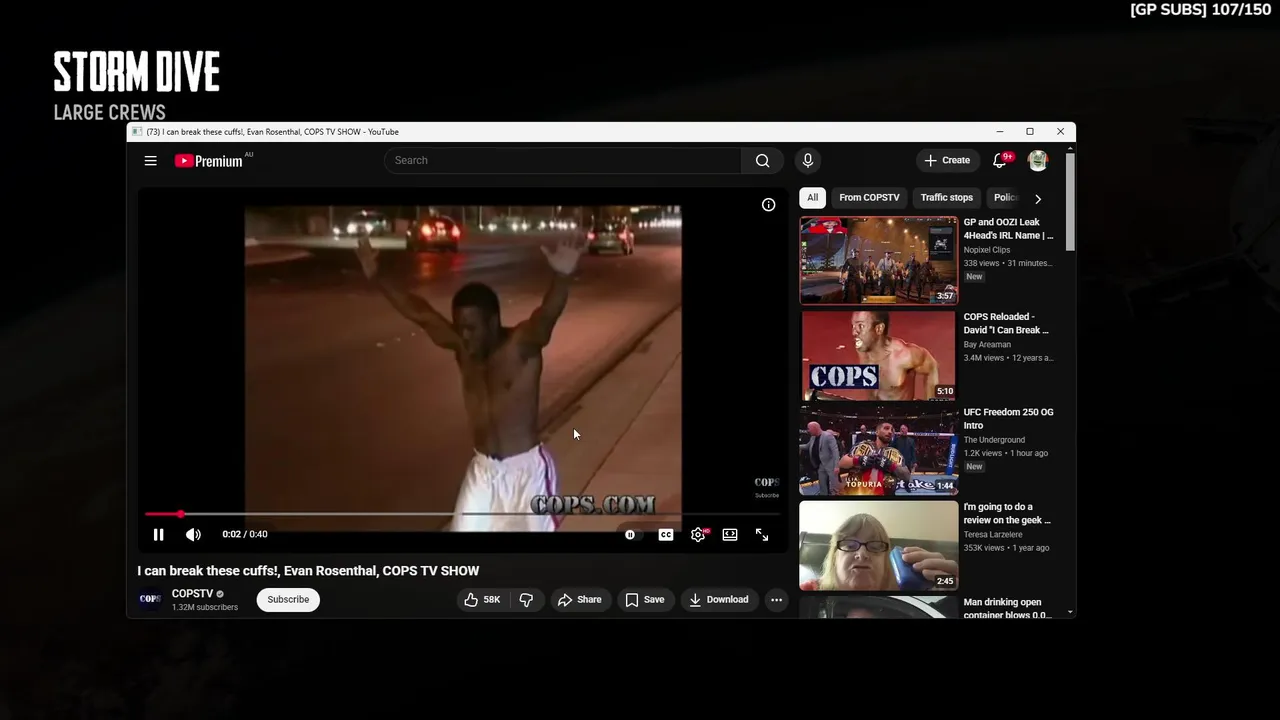1280x720 pixels.
Task: Click the video title text
Action: (x=308, y=571)
